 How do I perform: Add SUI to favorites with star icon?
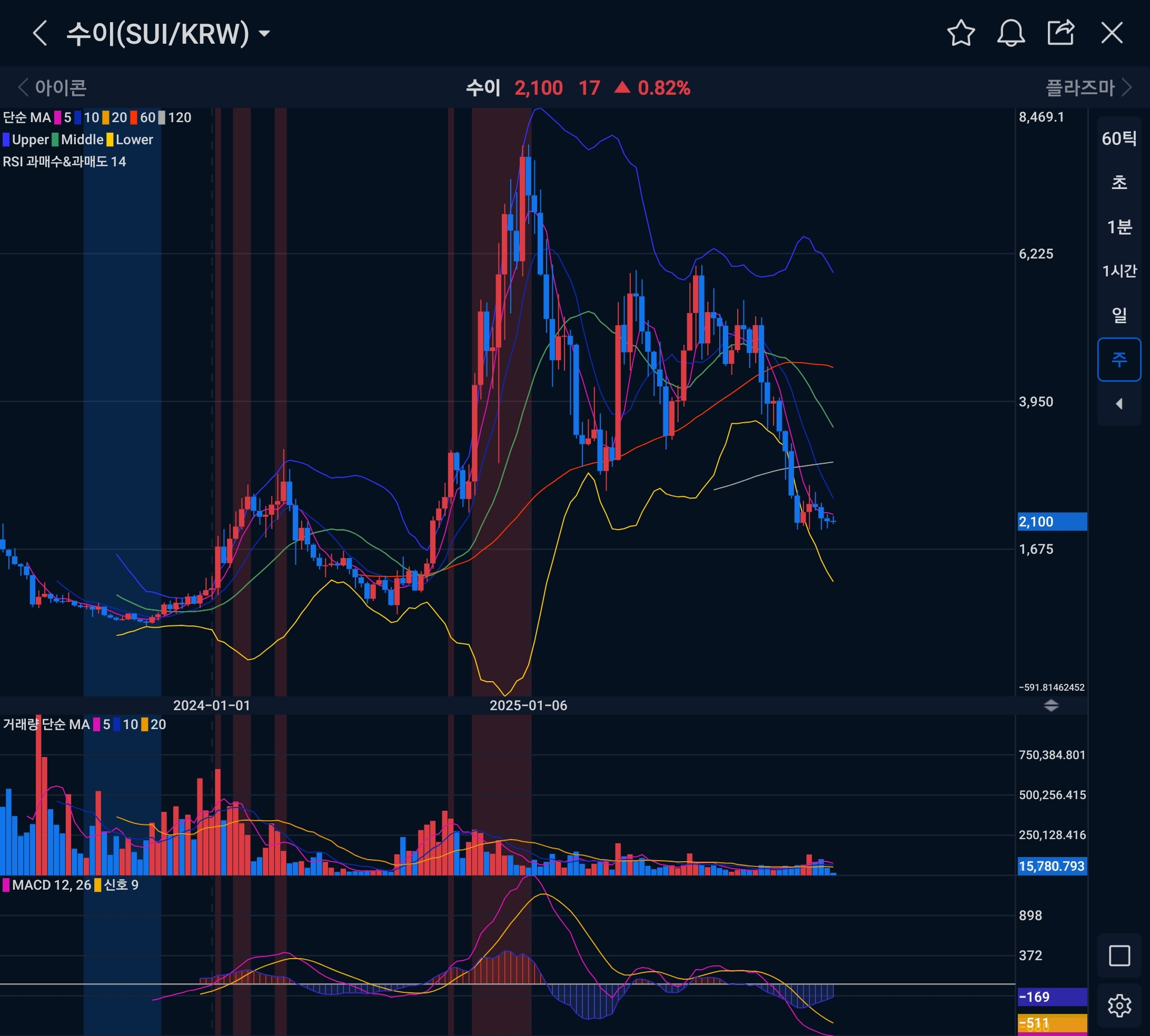tap(961, 33)
